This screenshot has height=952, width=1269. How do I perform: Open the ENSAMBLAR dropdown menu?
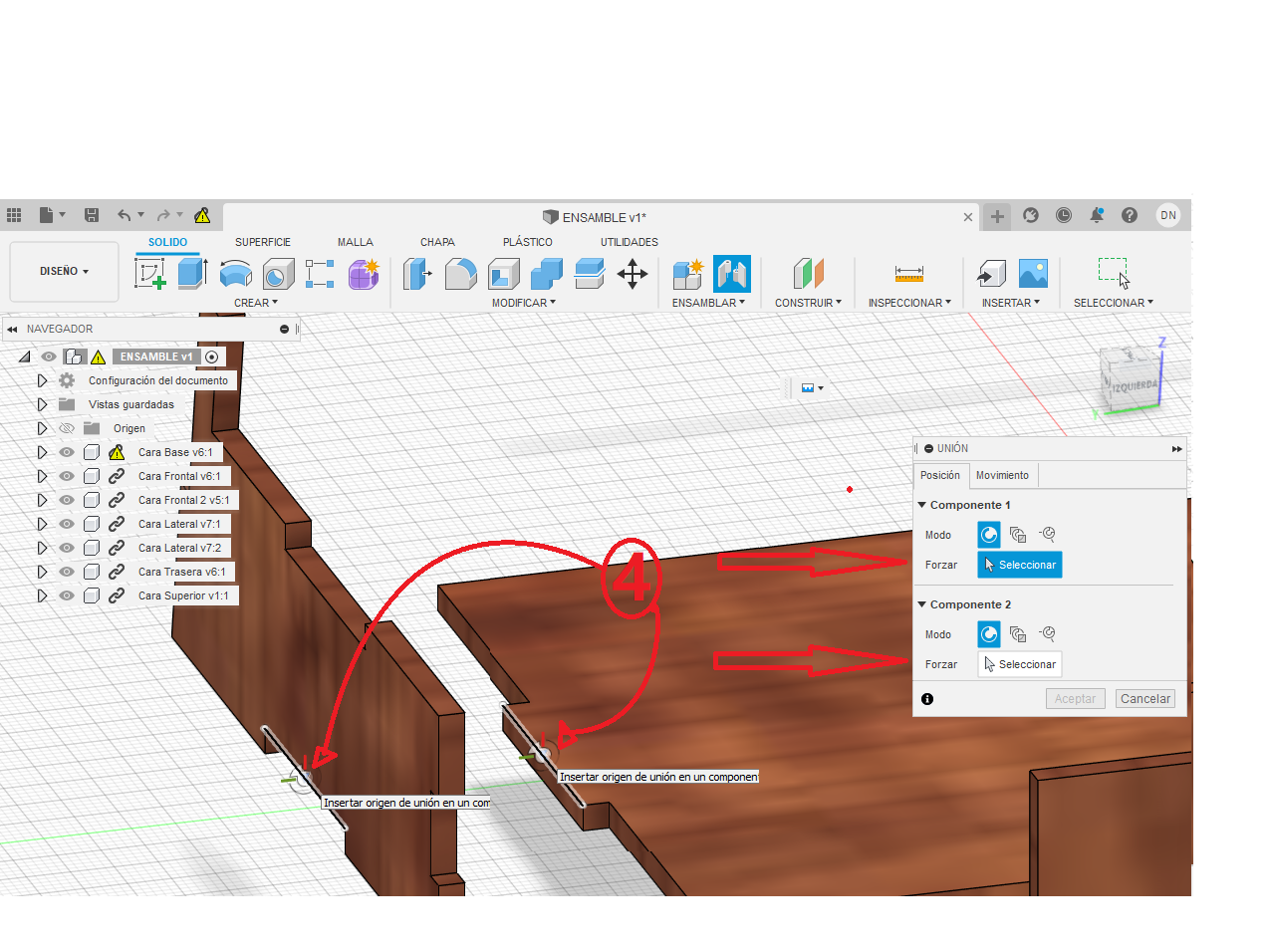coord(708,303)
